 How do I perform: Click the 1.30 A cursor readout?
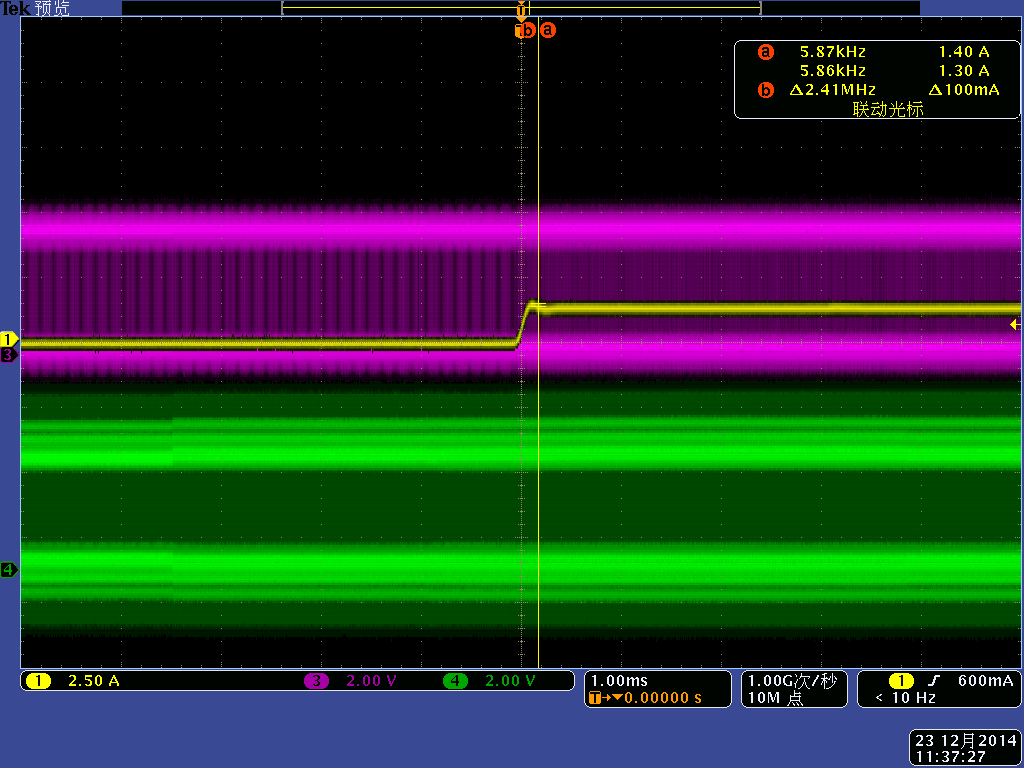(x=964, y=71)
